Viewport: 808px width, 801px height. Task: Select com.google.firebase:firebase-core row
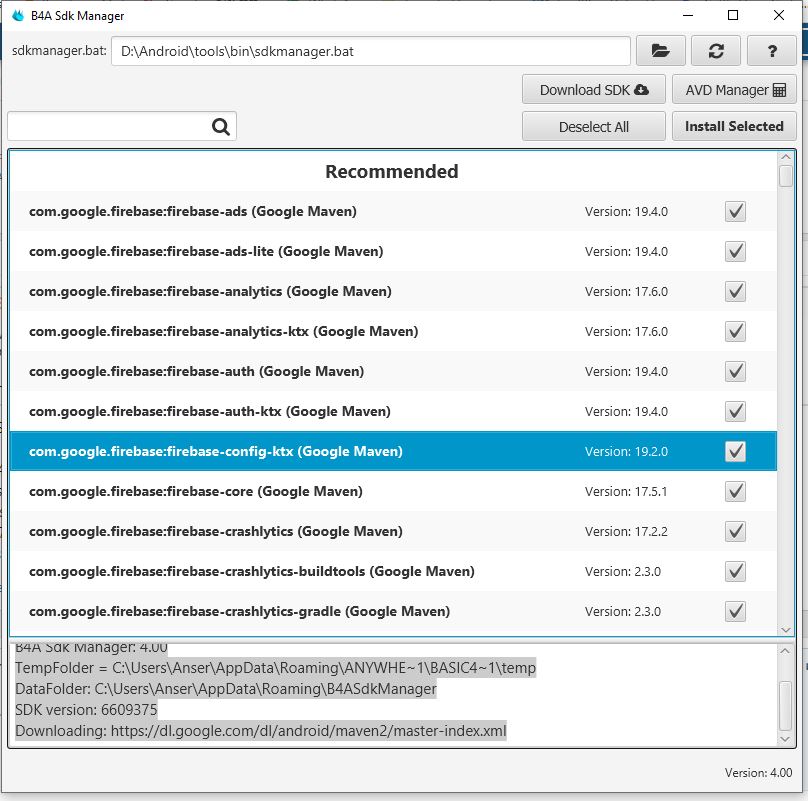[x=393, y=491]
